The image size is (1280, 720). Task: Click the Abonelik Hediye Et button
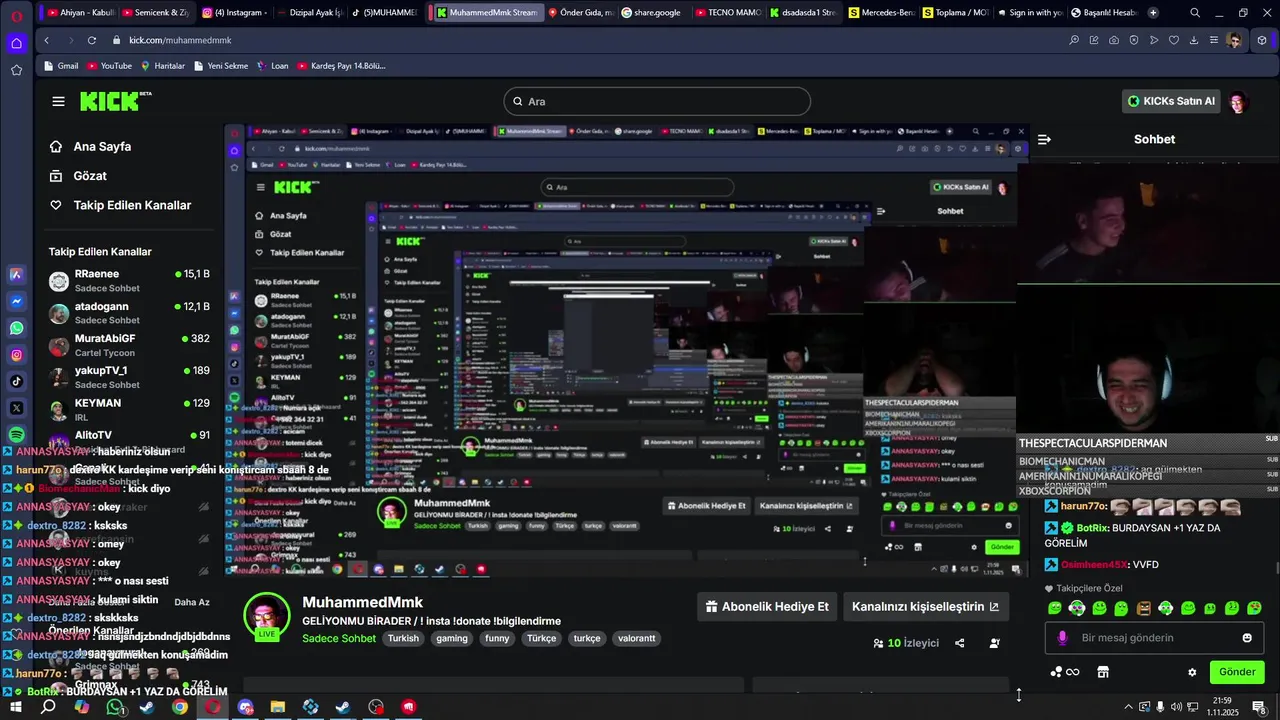[x=767, y=607]
